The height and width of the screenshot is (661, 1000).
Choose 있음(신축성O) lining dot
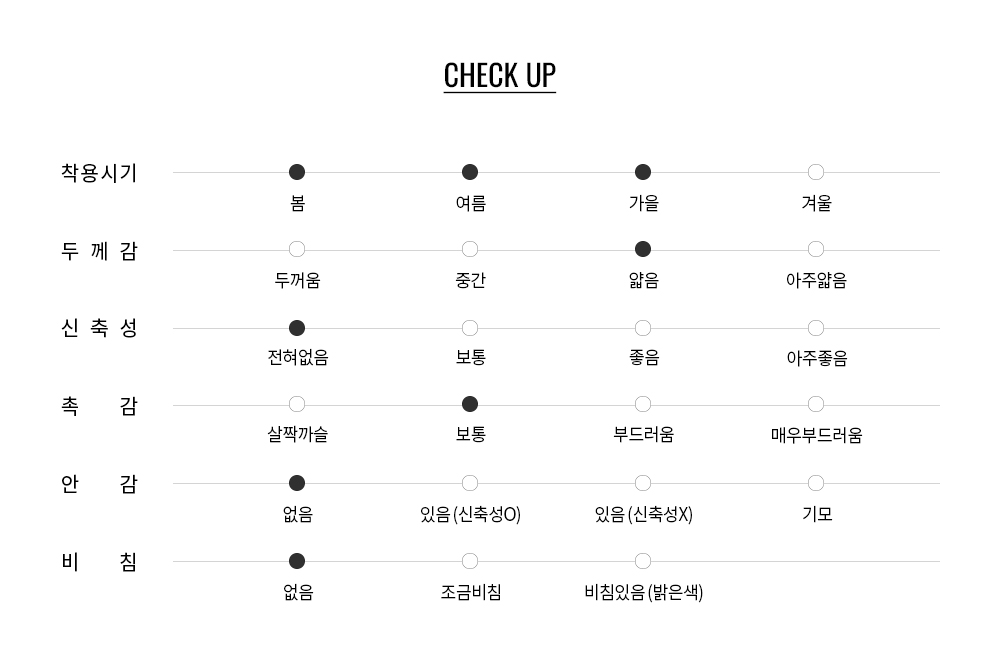tap(470, 483)
